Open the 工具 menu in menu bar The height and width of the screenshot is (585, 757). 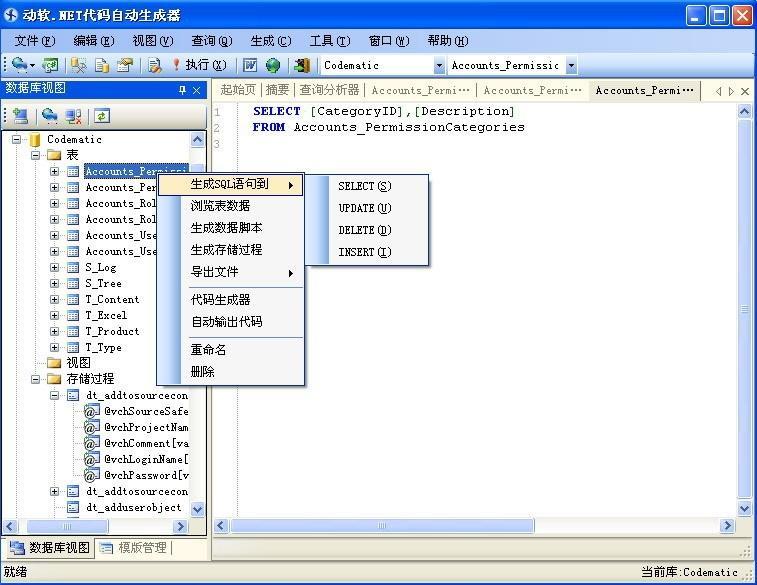(329, 41)
